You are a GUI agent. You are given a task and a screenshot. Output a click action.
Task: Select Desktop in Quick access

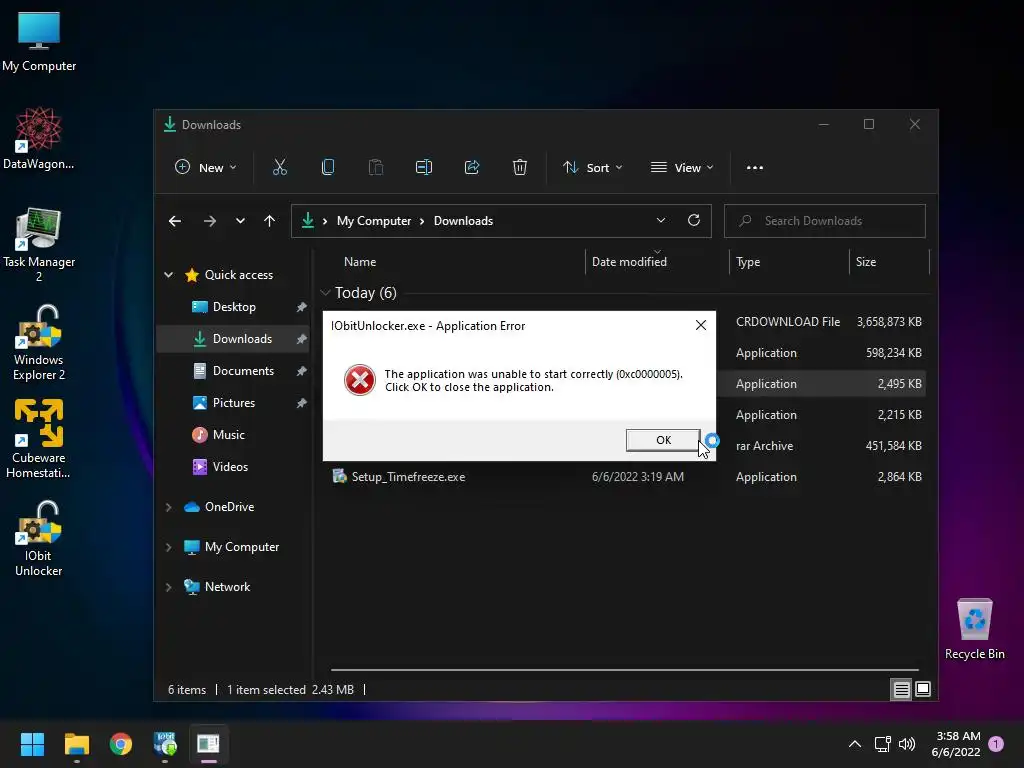tap(232, 307)
